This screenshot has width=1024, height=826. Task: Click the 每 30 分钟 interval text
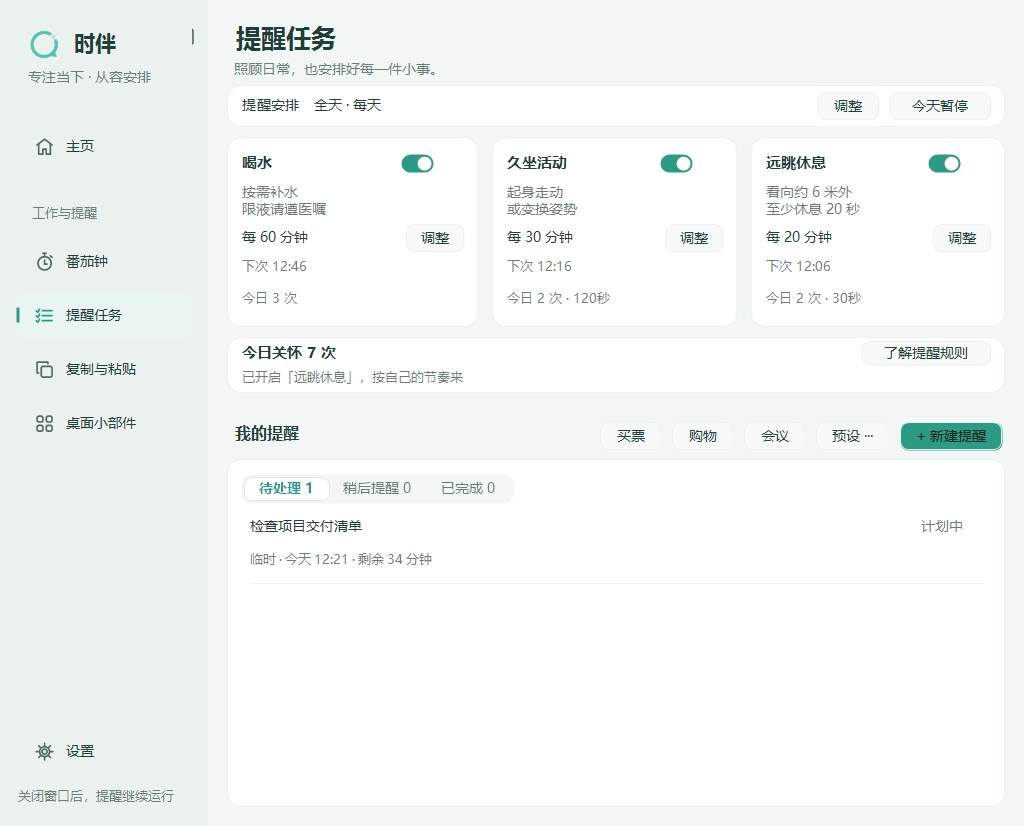pos(539,237)
